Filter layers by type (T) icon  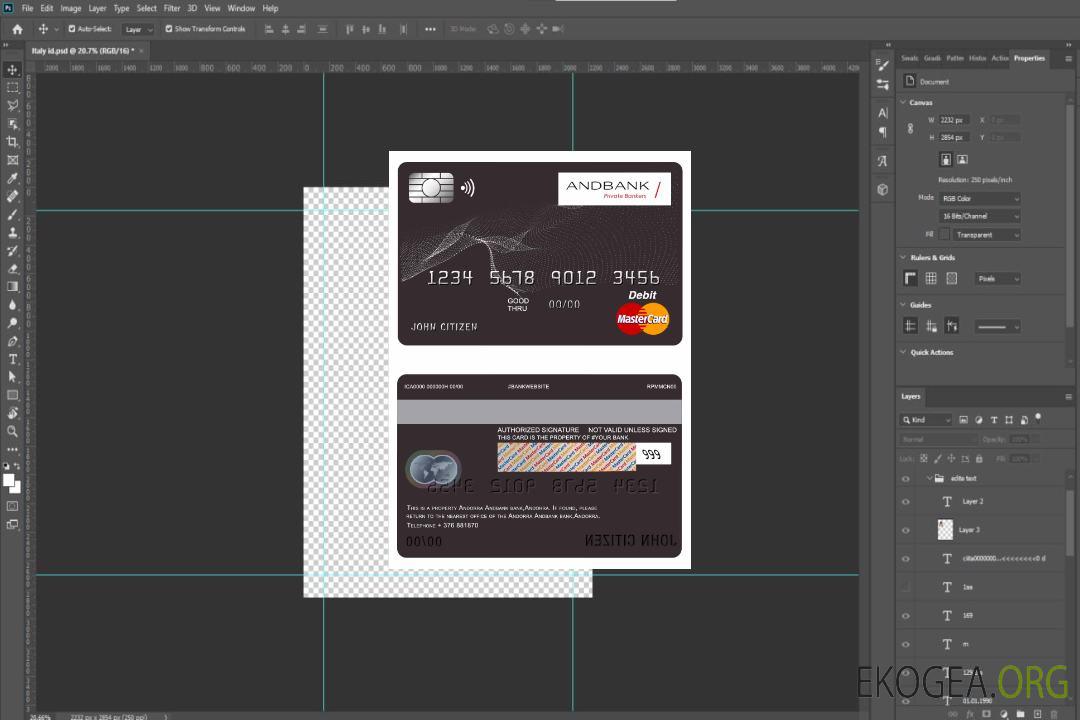tap(994, 420)
